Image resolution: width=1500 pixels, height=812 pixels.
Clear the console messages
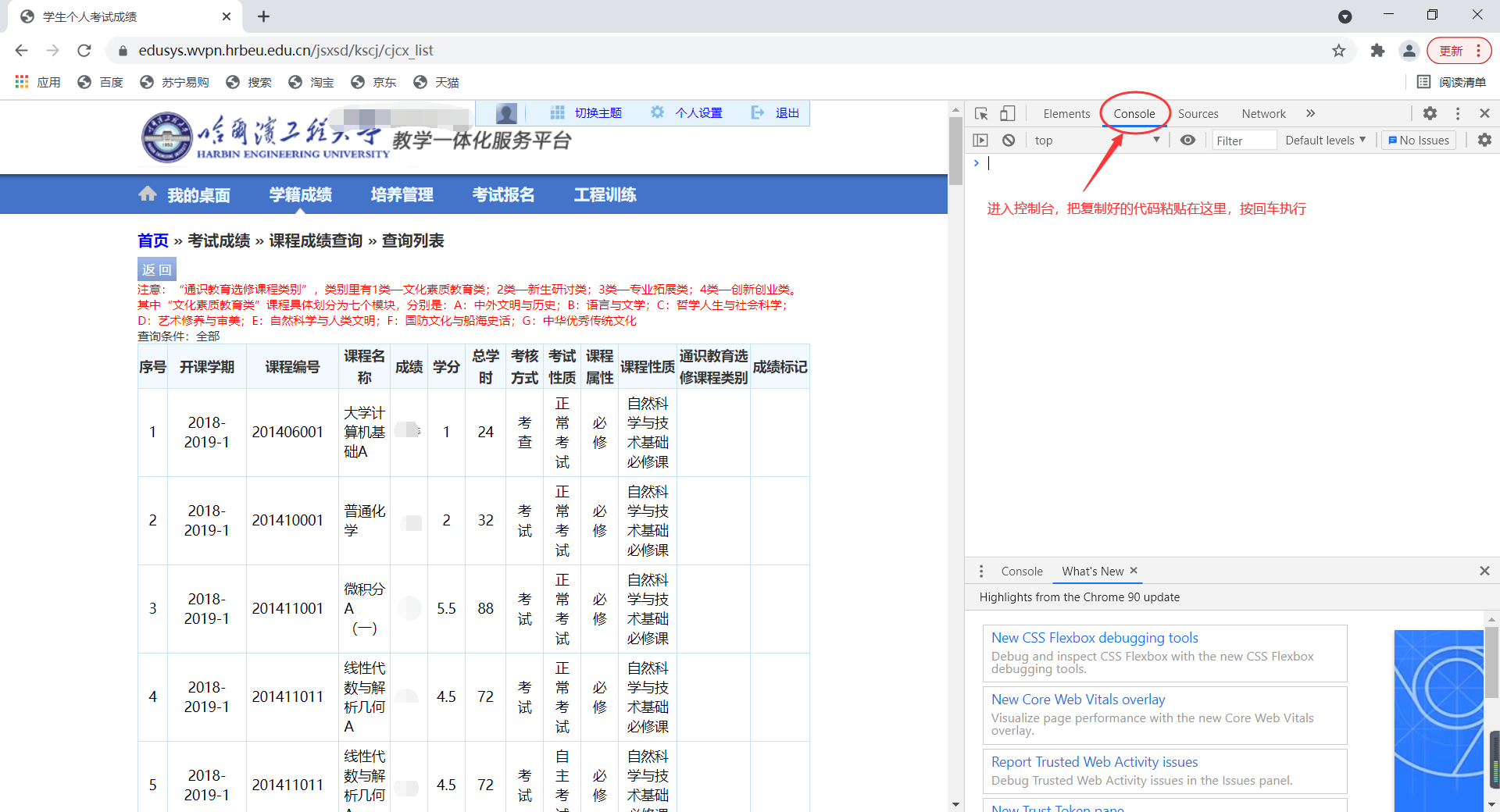[x=1009, y=140]
